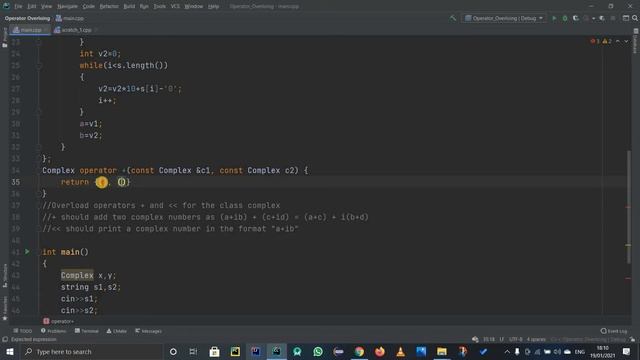Screen dimensions: 640x360
Task: Click the ENG language indicator
Action: point(580,351)
